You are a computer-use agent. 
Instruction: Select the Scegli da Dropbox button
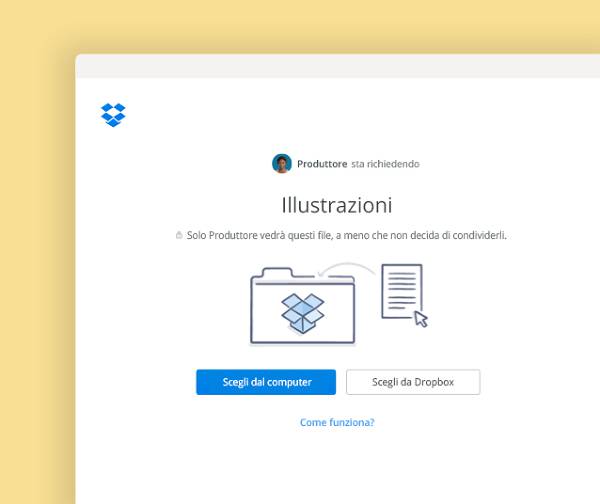pyautogui.click(x=413, y=382)
